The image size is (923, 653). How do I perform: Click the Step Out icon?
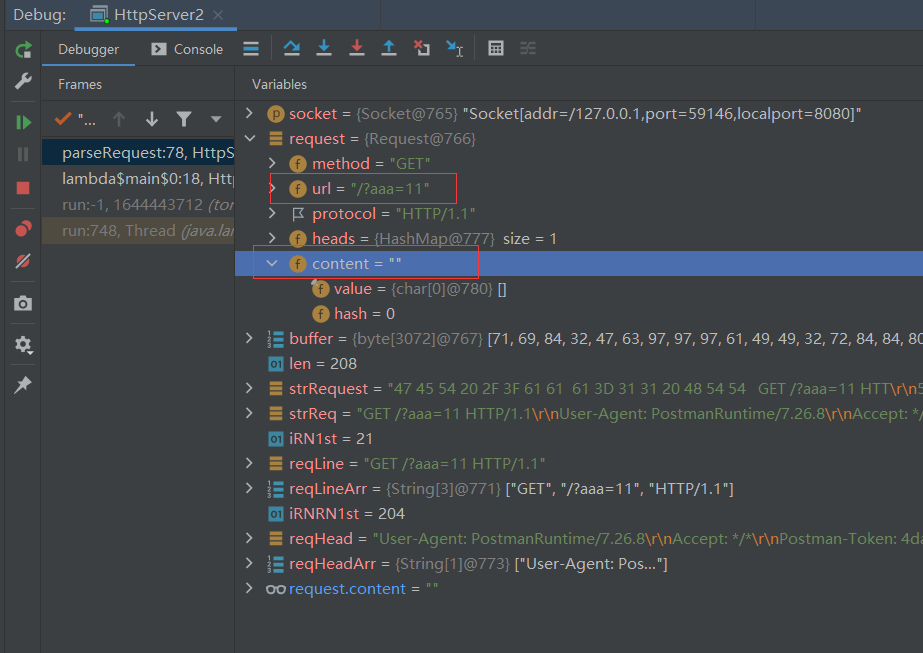(x=389, y=48)
